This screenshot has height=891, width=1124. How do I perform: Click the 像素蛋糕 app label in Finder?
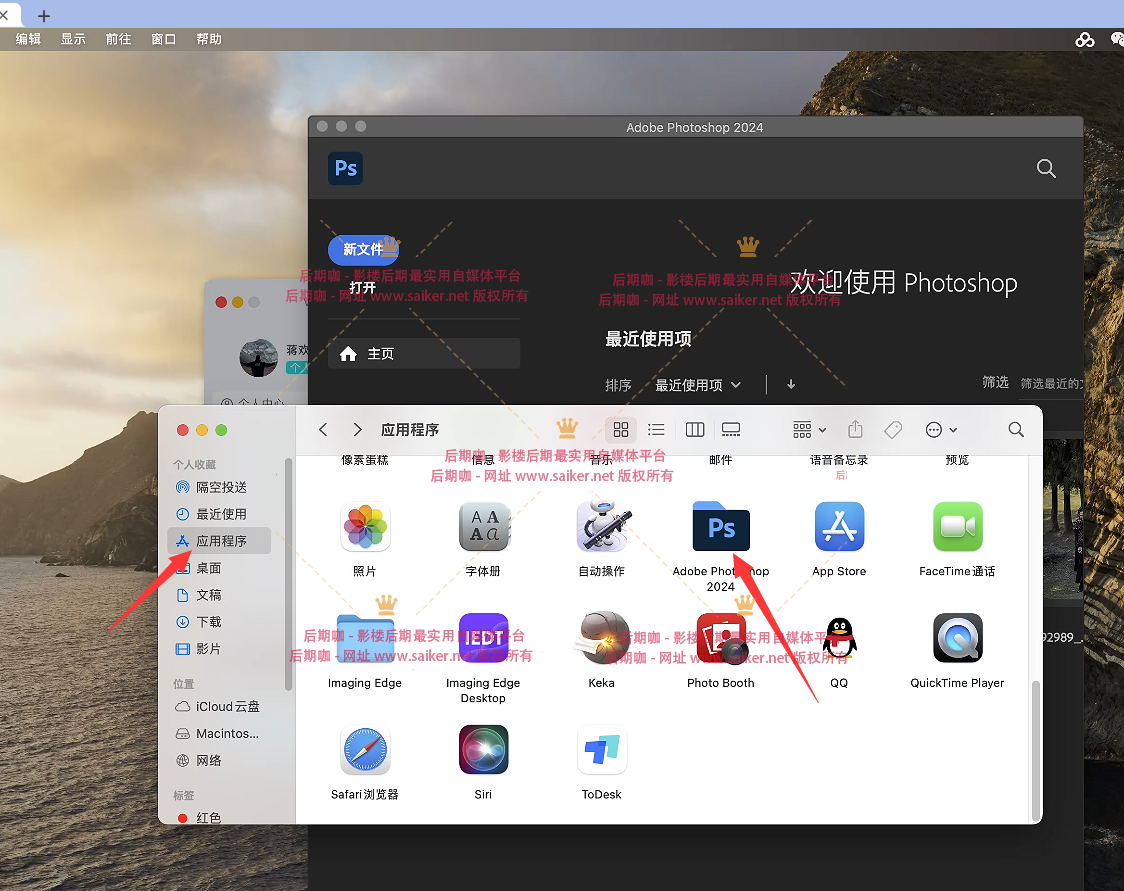point(365,460)
